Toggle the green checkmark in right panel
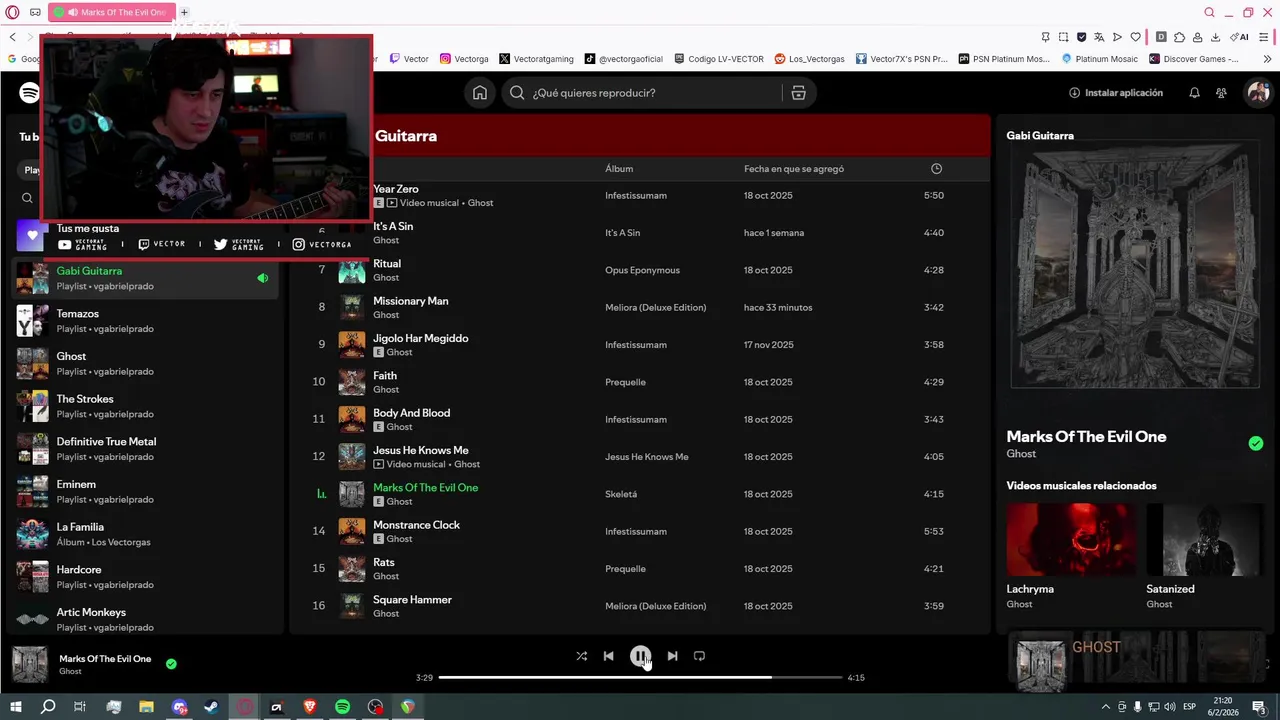Screen dimensions: 1280x720 pos(1256,443)
